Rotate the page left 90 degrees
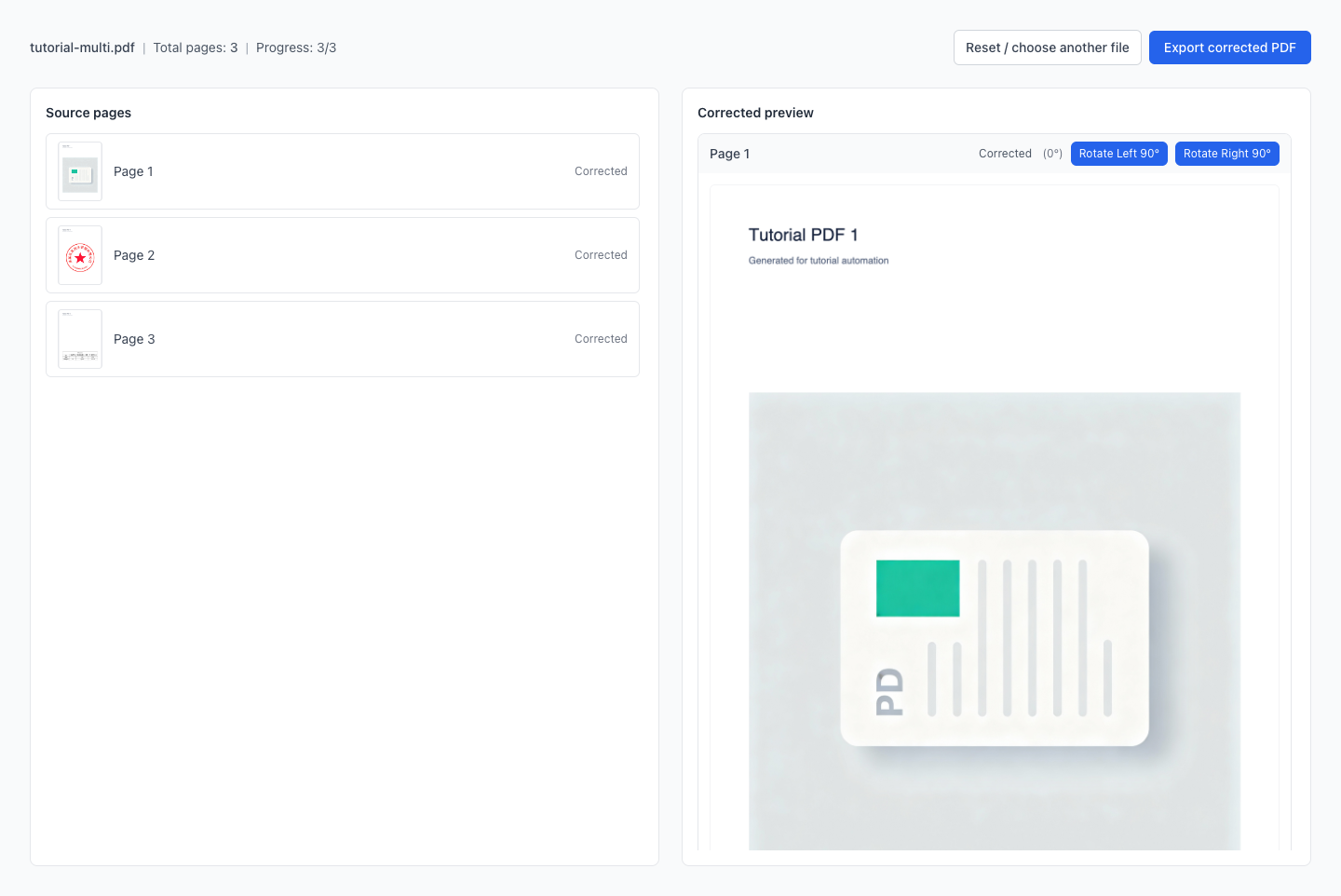Screen dimensions: 1341x896 coord(1118,154)
